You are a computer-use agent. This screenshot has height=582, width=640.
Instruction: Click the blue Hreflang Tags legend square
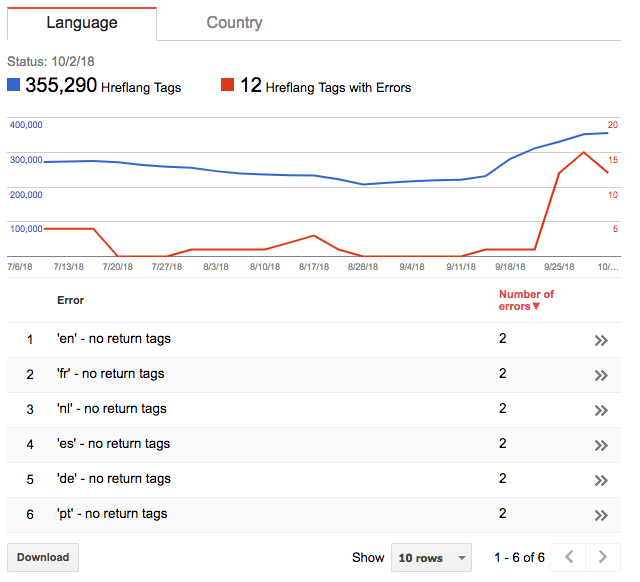tap(13, 84)
